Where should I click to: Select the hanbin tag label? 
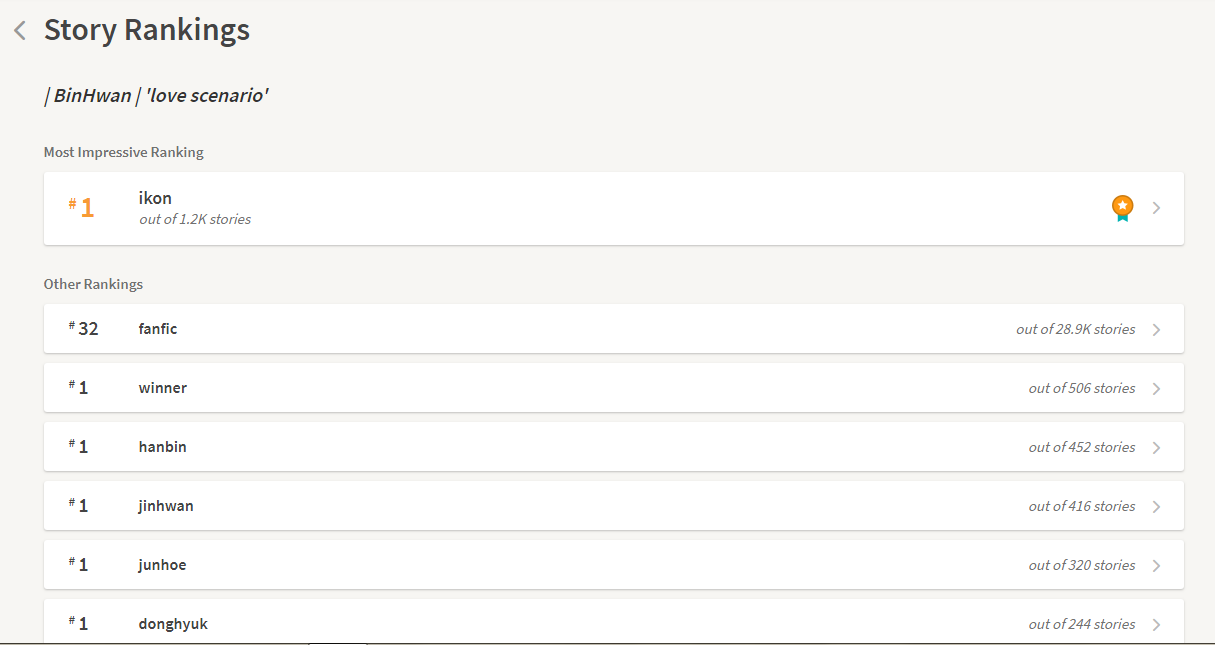163,447
